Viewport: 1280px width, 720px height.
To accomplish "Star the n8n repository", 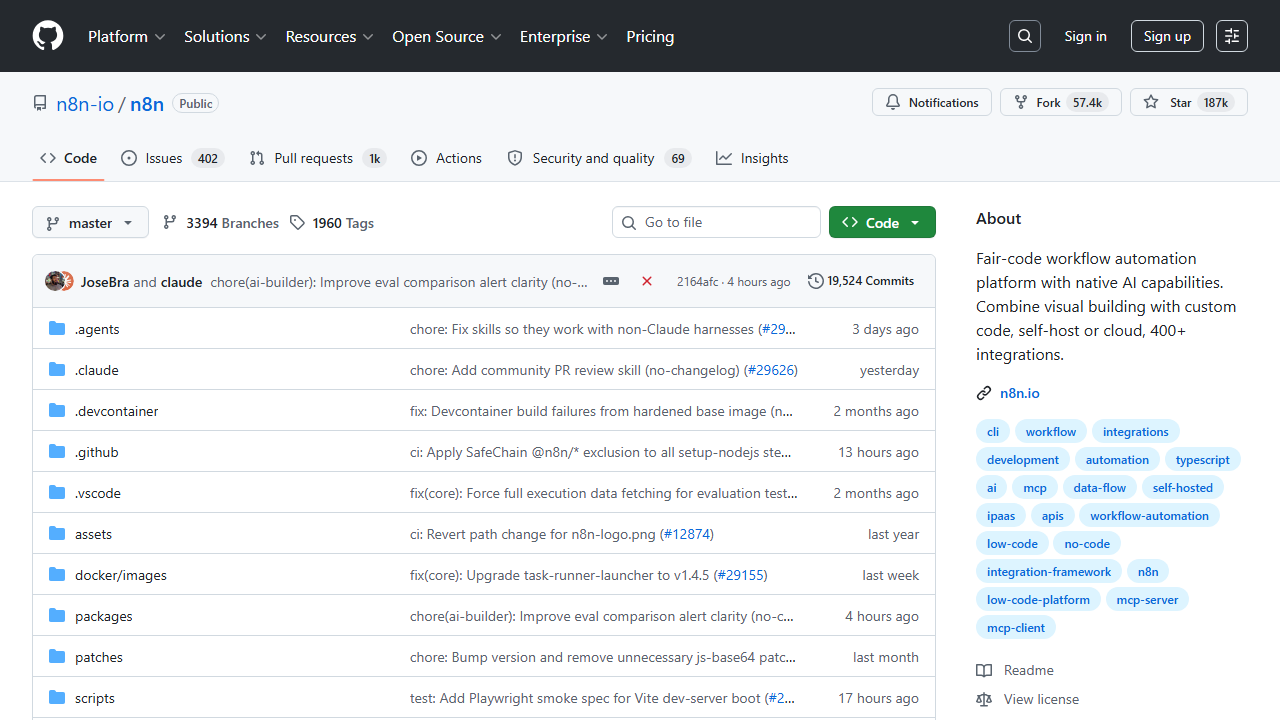I will click(x=1189, y=102).
